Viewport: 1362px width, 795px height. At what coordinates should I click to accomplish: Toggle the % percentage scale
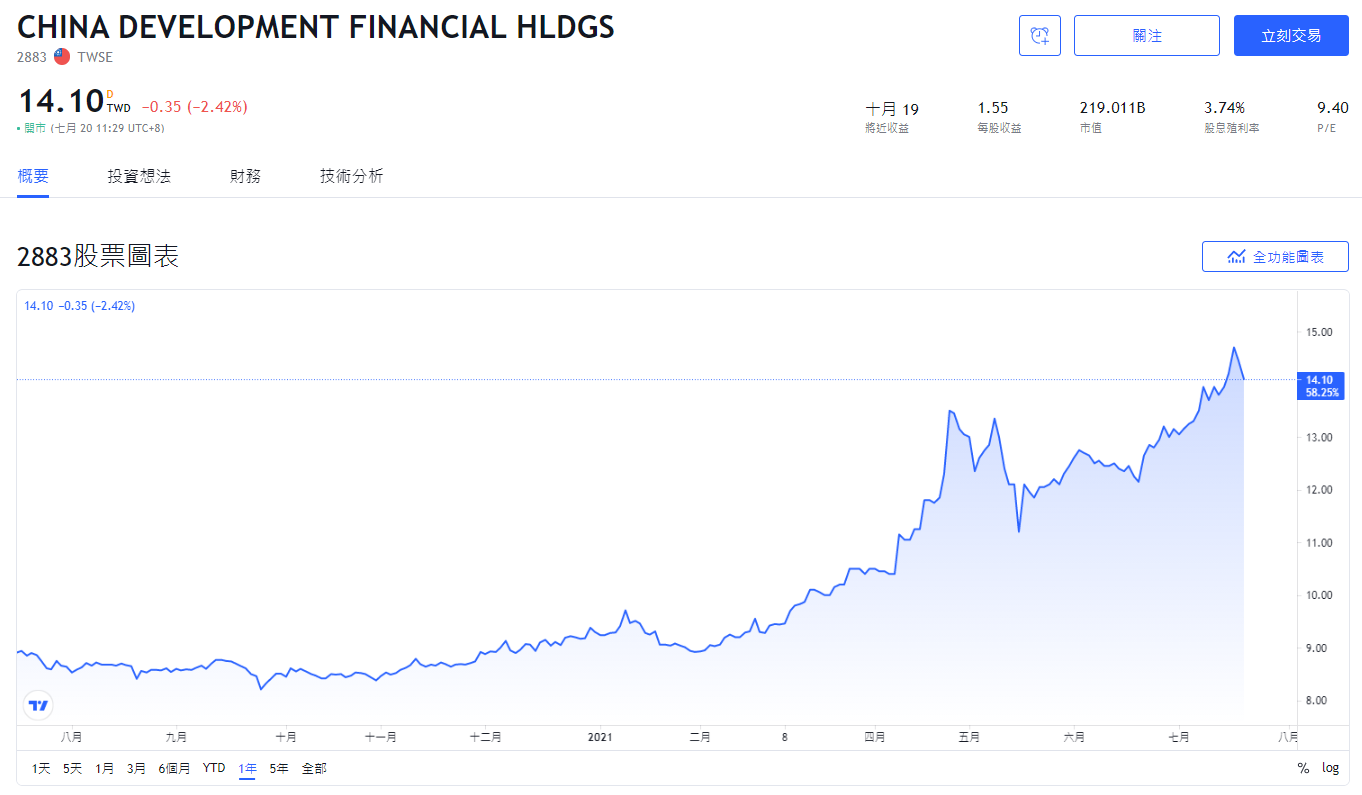point(1303,768)
